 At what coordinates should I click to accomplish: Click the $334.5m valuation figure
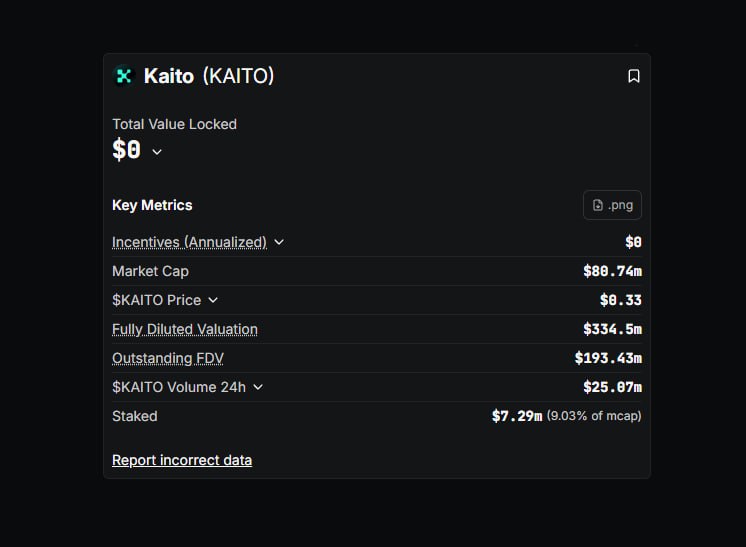(x=612, y=329)
